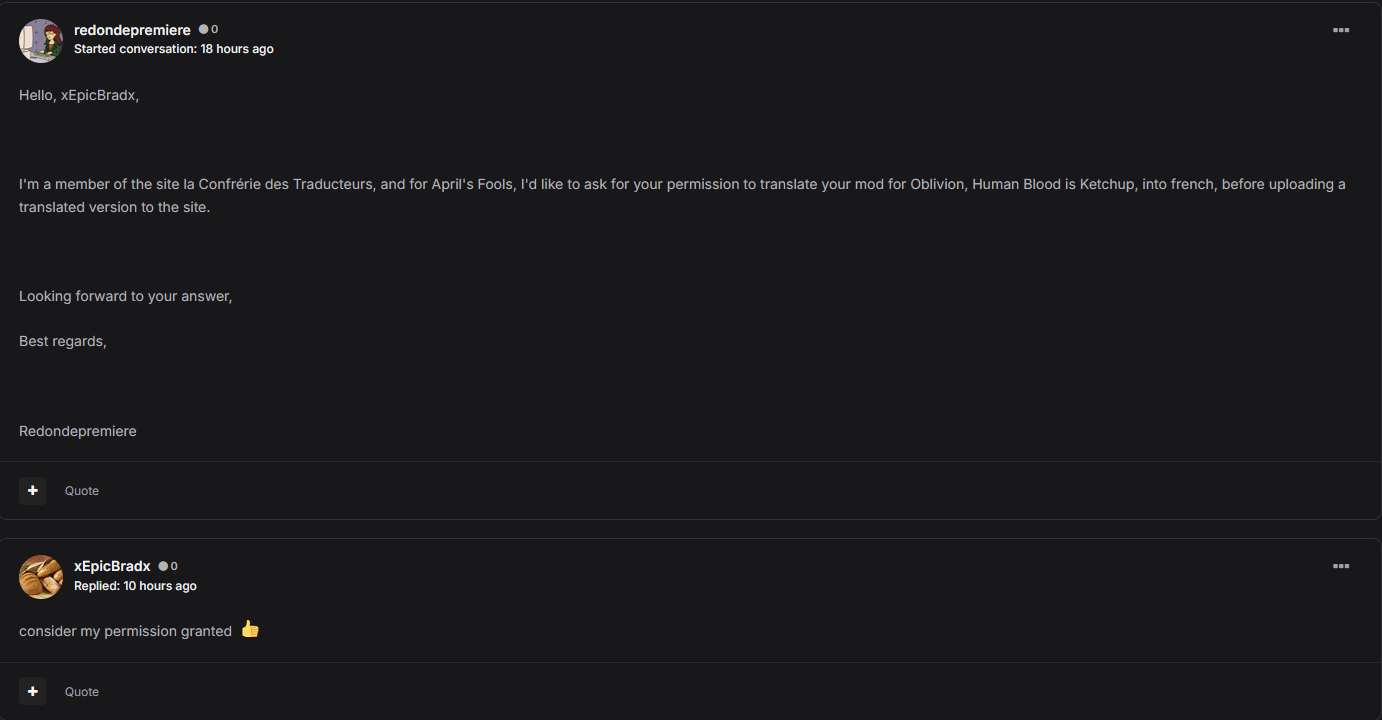Screen dimensions: 1382x720
Task: Click the reputation dot beside redondepremiere
Action: (x=204, y=30)
